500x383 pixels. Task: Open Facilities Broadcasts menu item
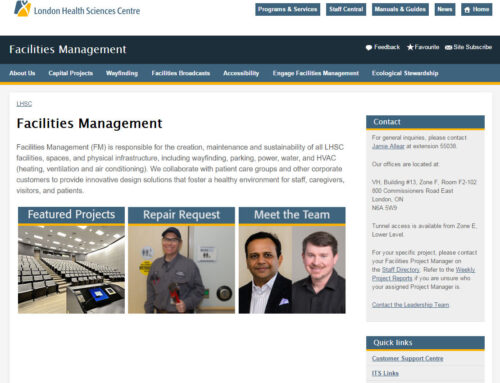click(x=181, y=73)
